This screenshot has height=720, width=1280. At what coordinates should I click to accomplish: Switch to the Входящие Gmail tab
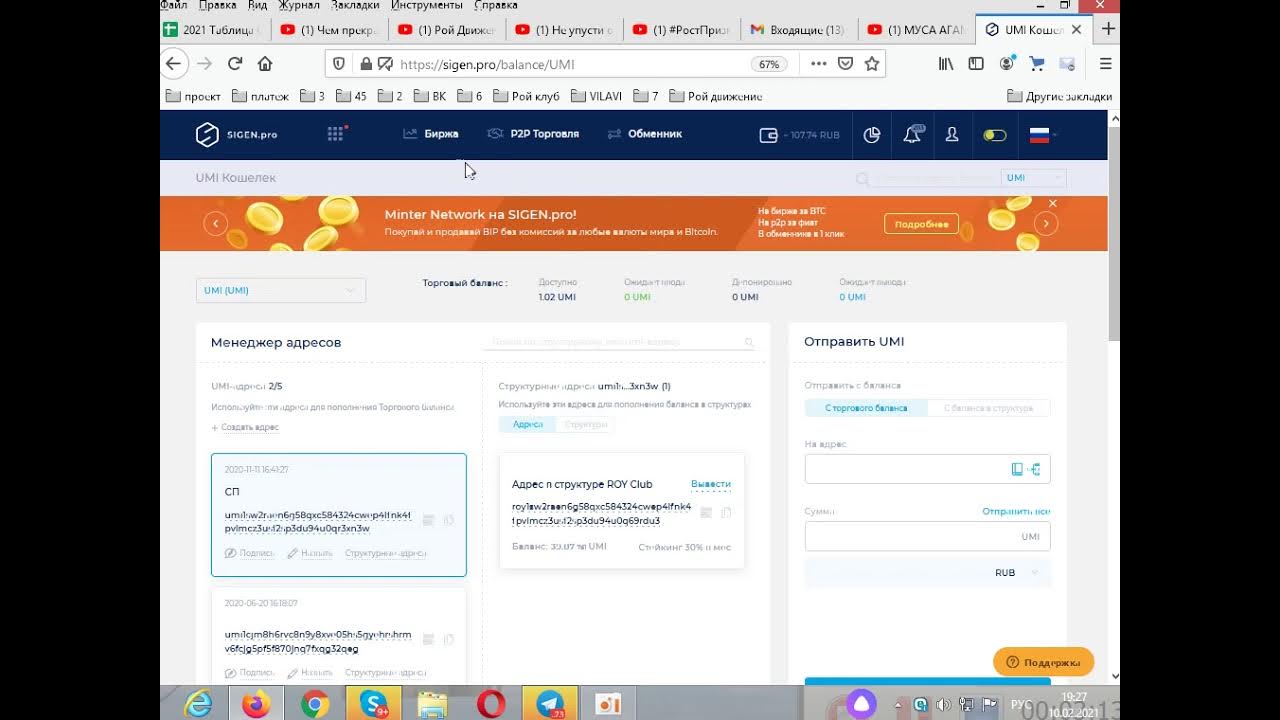[798, 30]
